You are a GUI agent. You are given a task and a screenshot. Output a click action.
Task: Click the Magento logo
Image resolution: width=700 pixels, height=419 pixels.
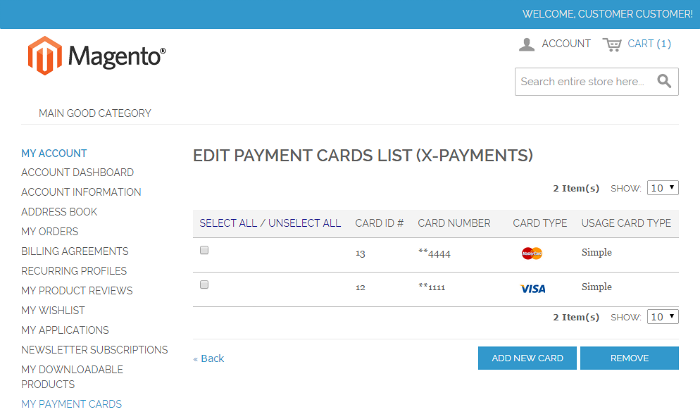coord(96,56)
